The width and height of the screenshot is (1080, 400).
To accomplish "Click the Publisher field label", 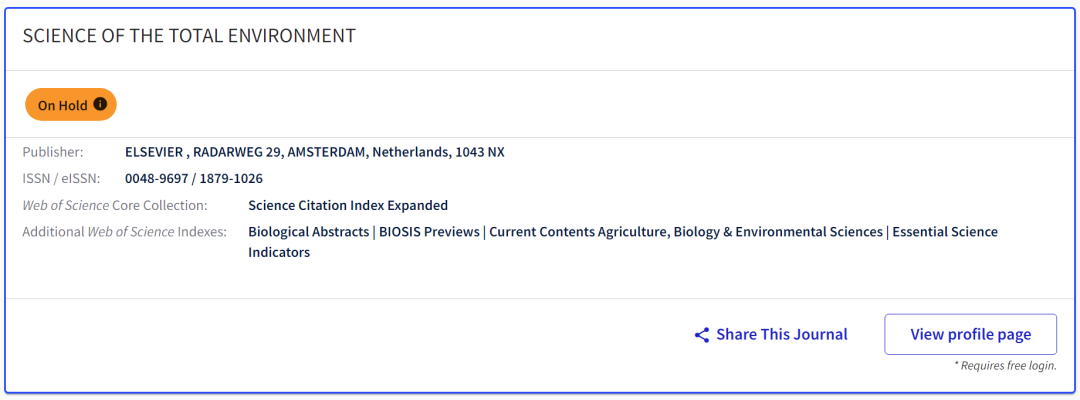I will click(x=53, y=152).
